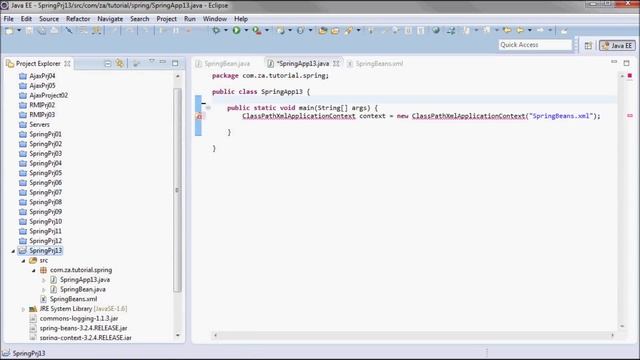Select the AjaxPrj04 project

[42, 76]
